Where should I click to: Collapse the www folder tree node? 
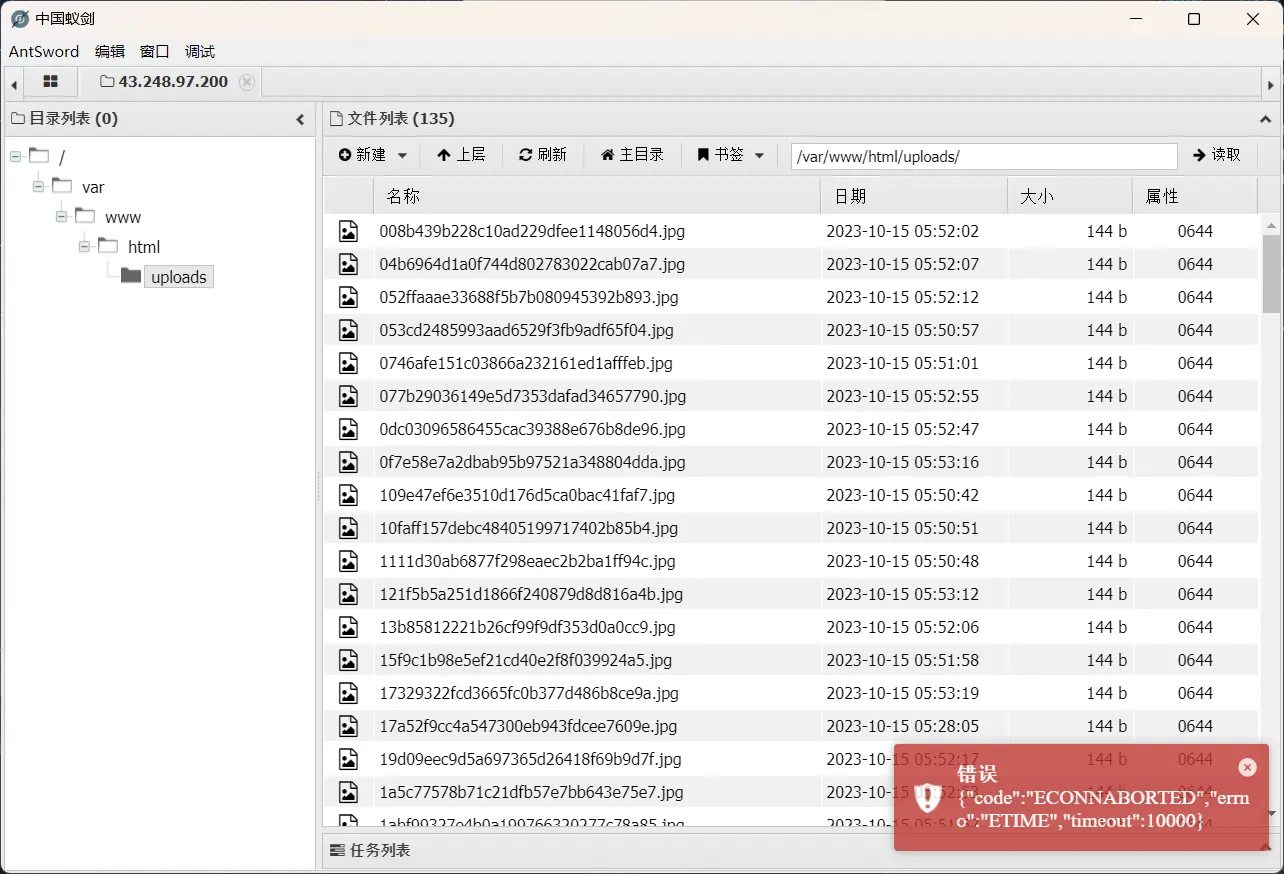(62, 216)
